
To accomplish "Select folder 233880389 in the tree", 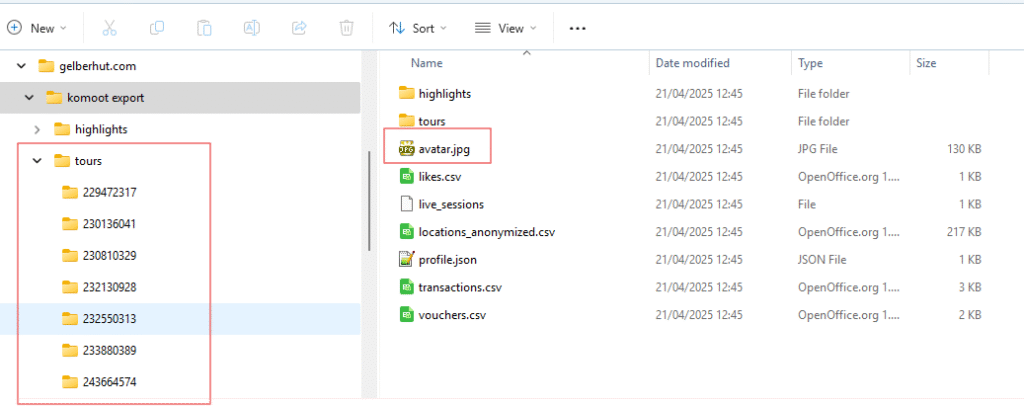I will coord(110,351).
